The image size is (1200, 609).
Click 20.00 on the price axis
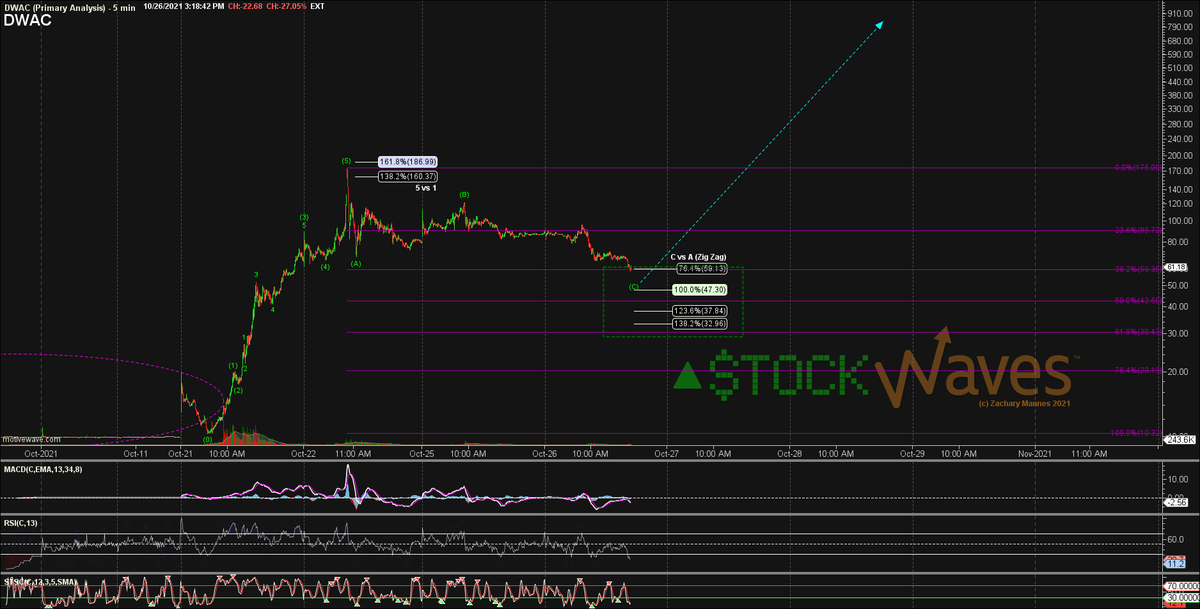1180,372
